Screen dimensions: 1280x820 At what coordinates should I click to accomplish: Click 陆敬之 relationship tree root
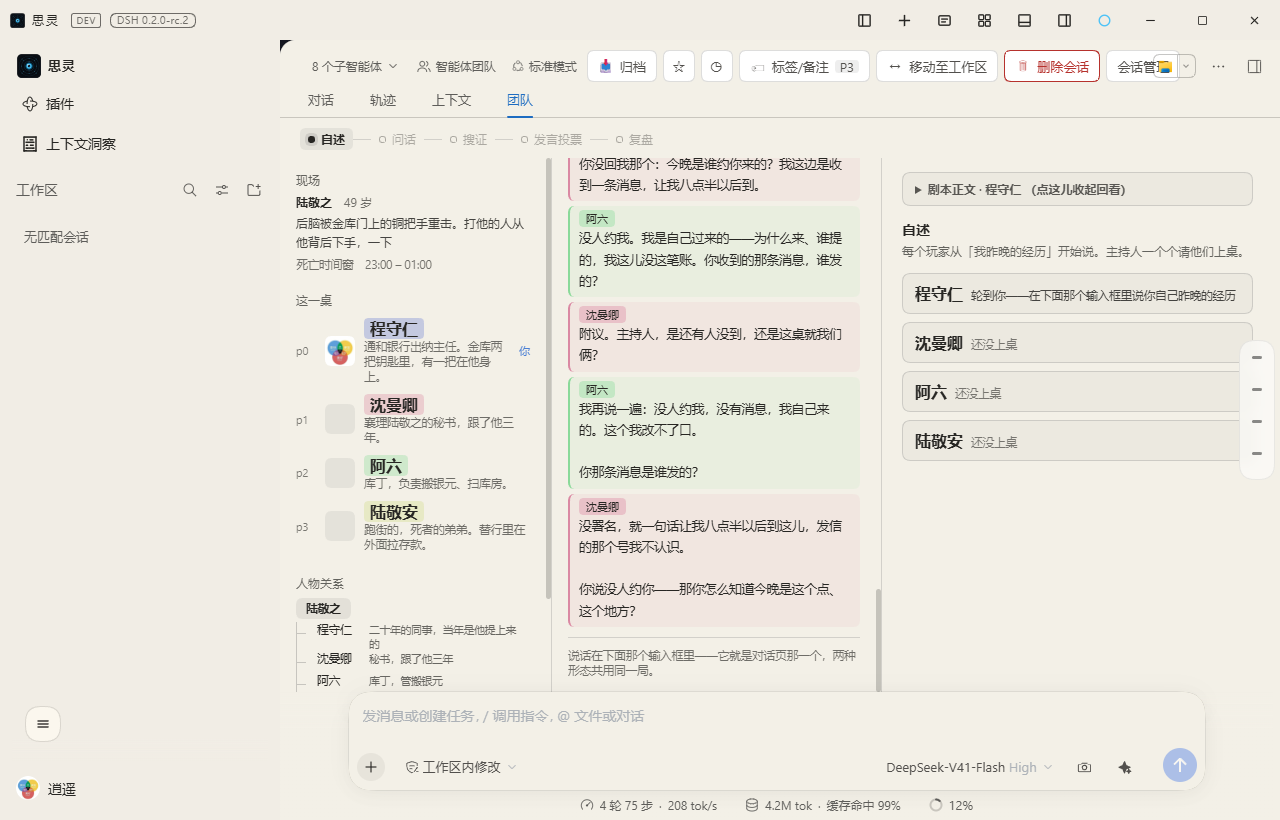(323, 608)
